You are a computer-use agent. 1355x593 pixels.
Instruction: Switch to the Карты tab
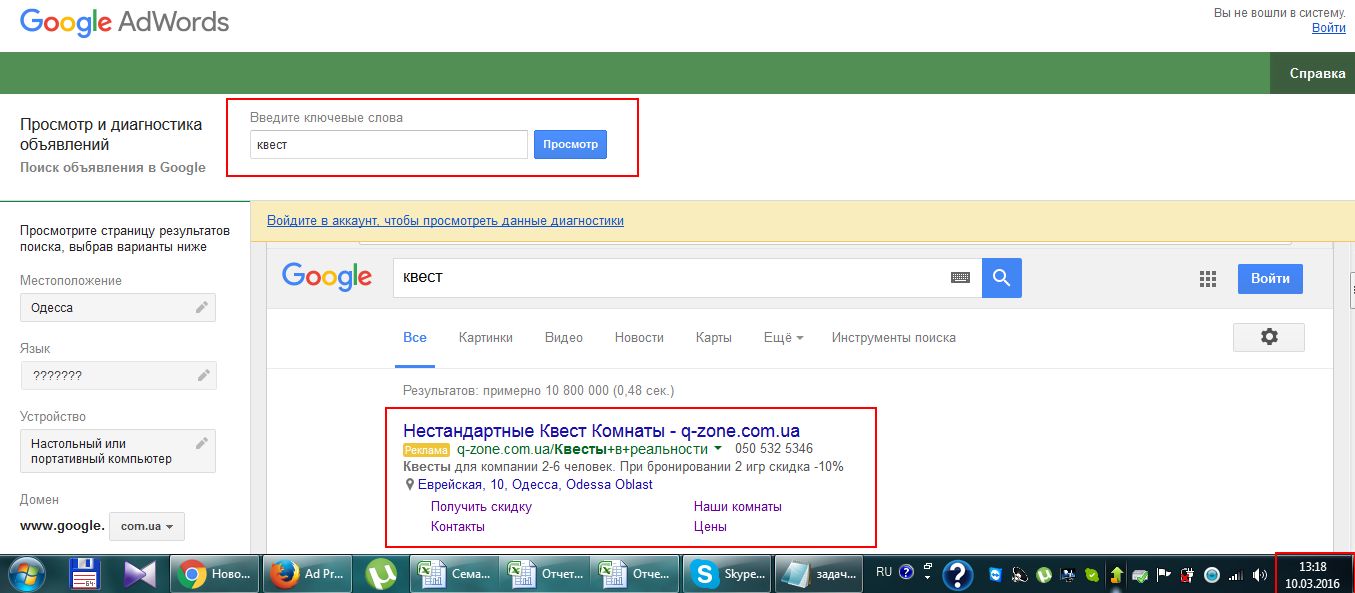point(714,337)
